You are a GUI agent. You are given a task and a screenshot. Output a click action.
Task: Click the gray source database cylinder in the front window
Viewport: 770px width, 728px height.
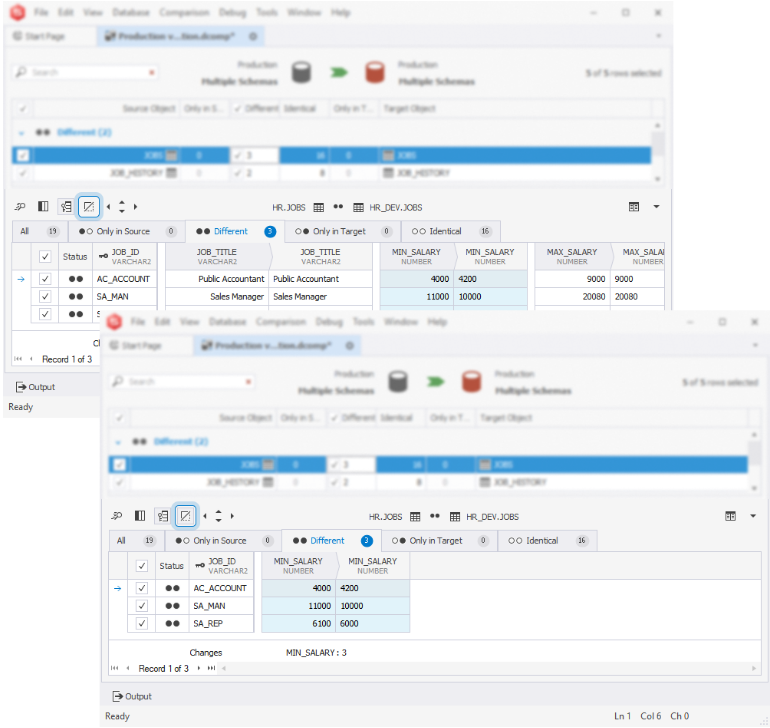tap(398, 382)
